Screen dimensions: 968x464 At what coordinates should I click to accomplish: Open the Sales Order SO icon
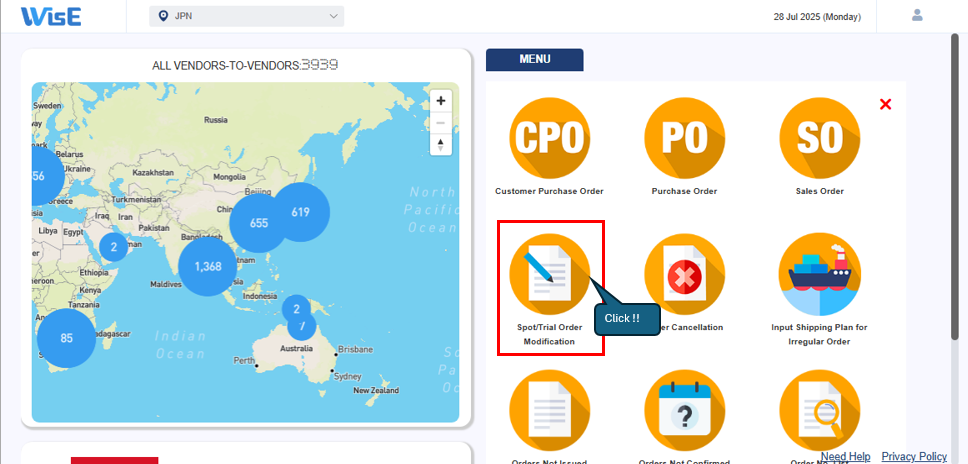819,138
